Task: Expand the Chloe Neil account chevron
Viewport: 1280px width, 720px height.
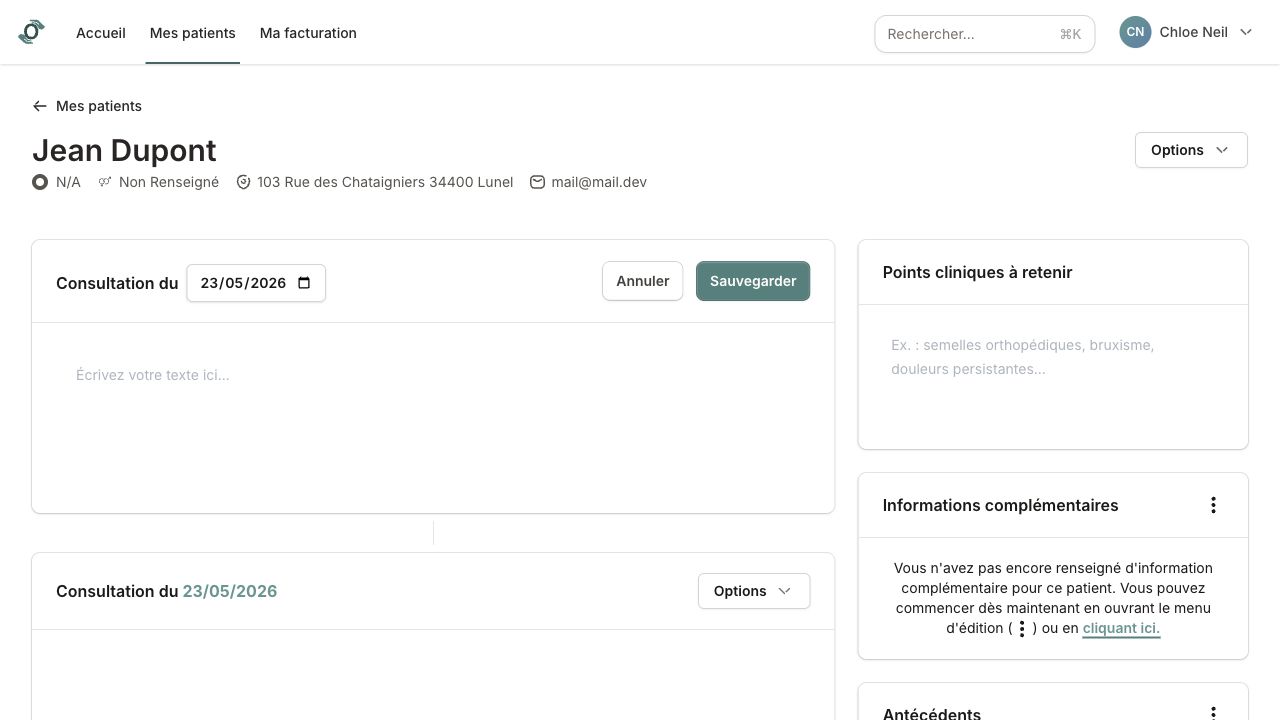Action: (1246, 32)
